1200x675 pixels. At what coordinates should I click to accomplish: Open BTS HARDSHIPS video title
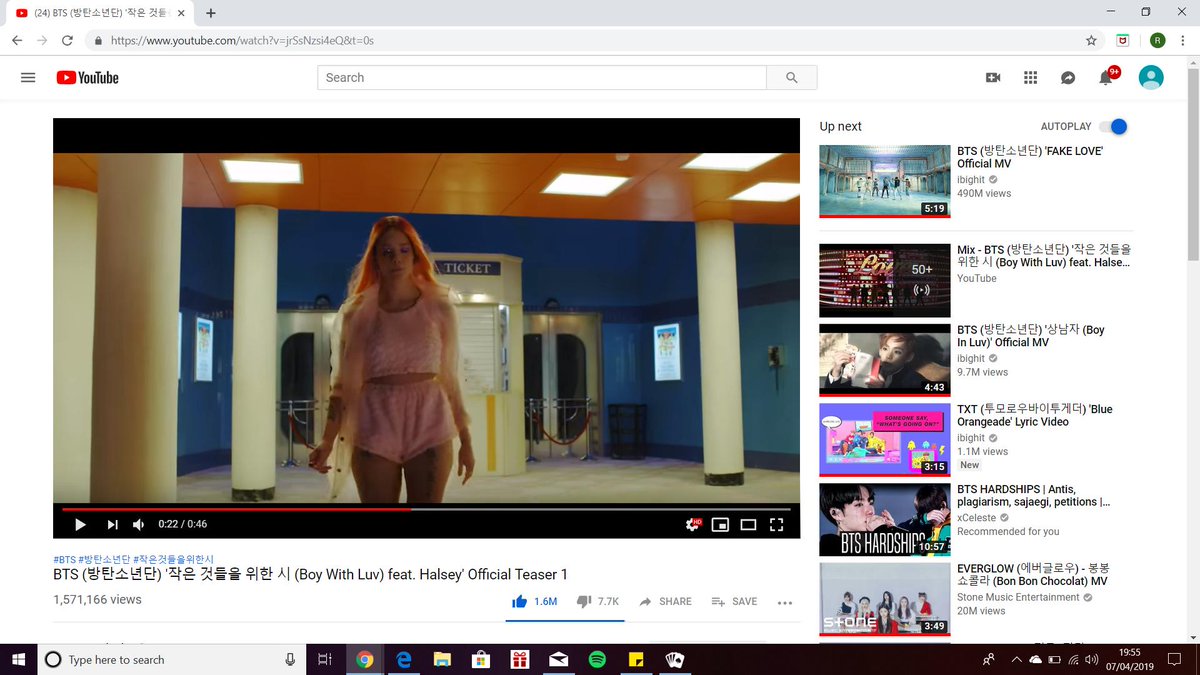[x=1033, y=496]
